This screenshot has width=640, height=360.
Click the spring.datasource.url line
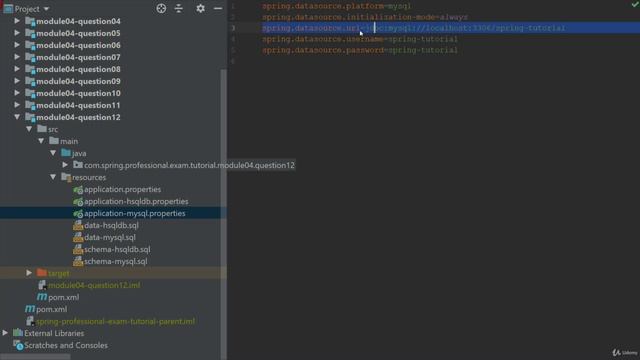pyautogui.click(x=413, y=28)
